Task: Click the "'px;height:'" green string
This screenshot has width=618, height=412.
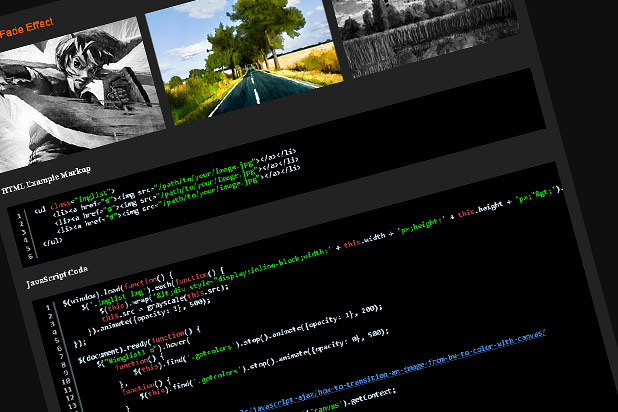Action: 422,225
